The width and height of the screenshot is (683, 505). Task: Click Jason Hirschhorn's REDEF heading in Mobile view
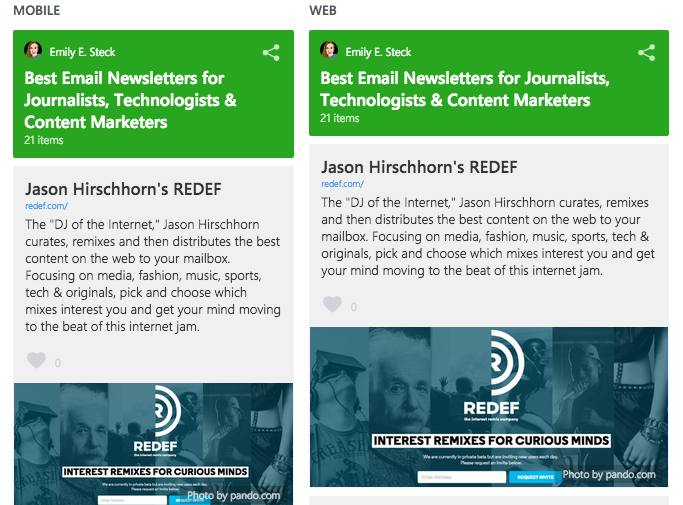(123, 189)
